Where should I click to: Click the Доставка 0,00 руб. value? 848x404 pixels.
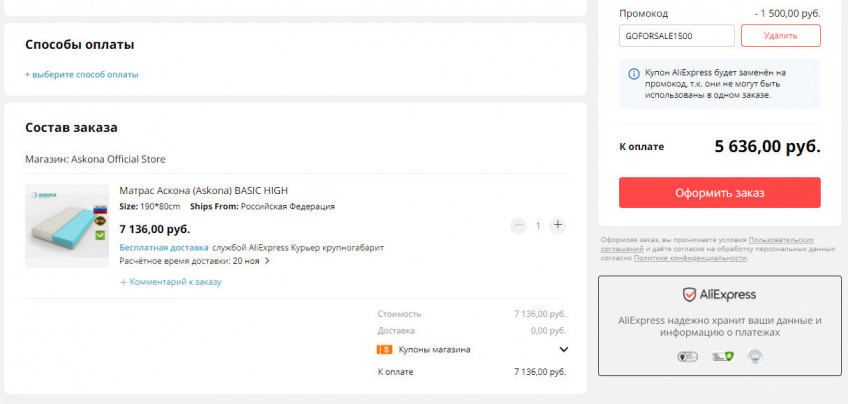point(548,331)
